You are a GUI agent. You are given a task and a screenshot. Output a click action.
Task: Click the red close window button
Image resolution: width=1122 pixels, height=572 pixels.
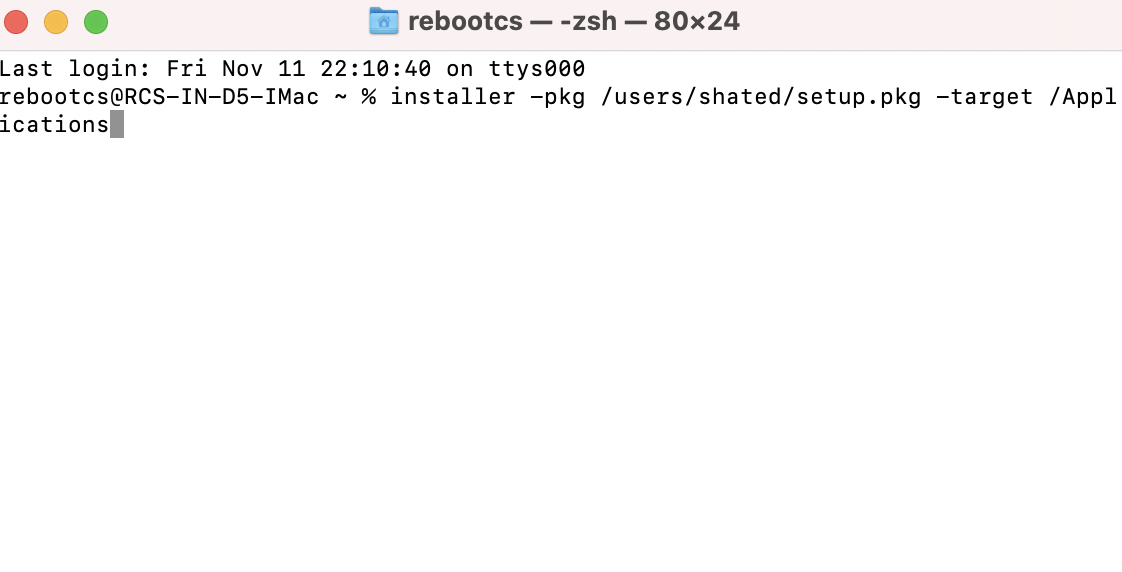pos(16,22)
